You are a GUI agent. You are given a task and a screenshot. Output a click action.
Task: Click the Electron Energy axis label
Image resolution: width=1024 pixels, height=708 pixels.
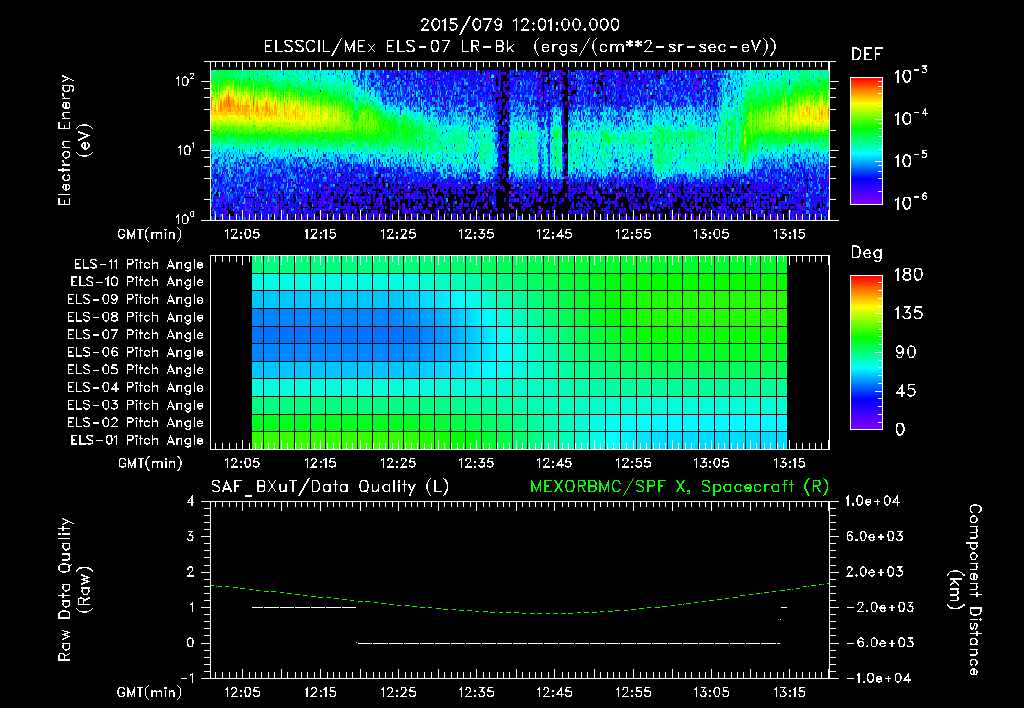pyautogui.click(x=74, y=140)
